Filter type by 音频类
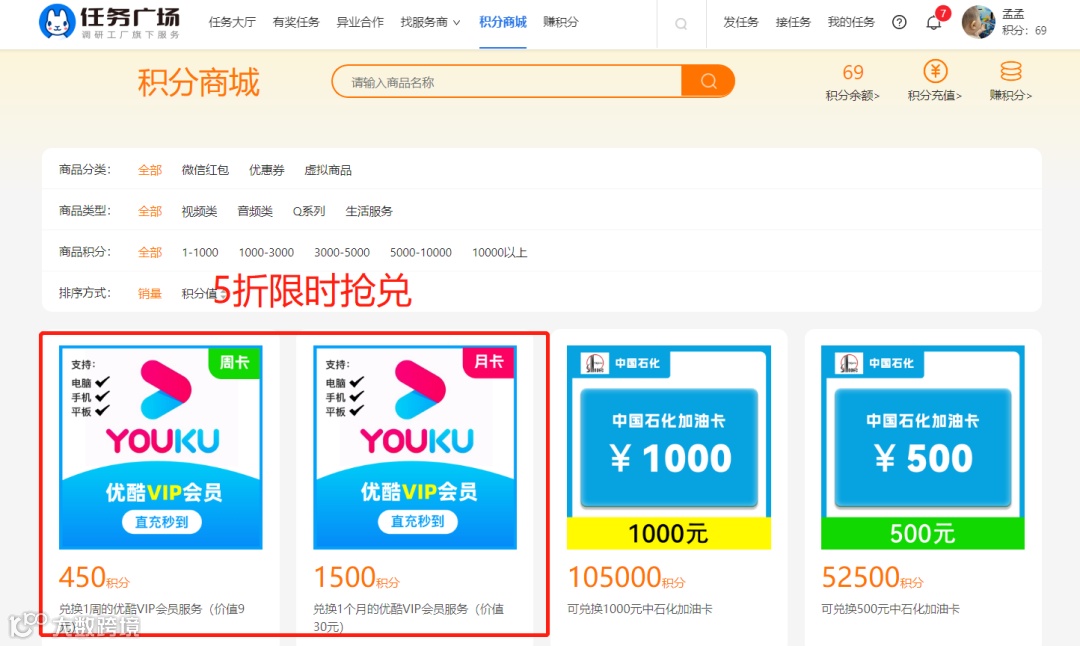 click(x=255, y=211)
